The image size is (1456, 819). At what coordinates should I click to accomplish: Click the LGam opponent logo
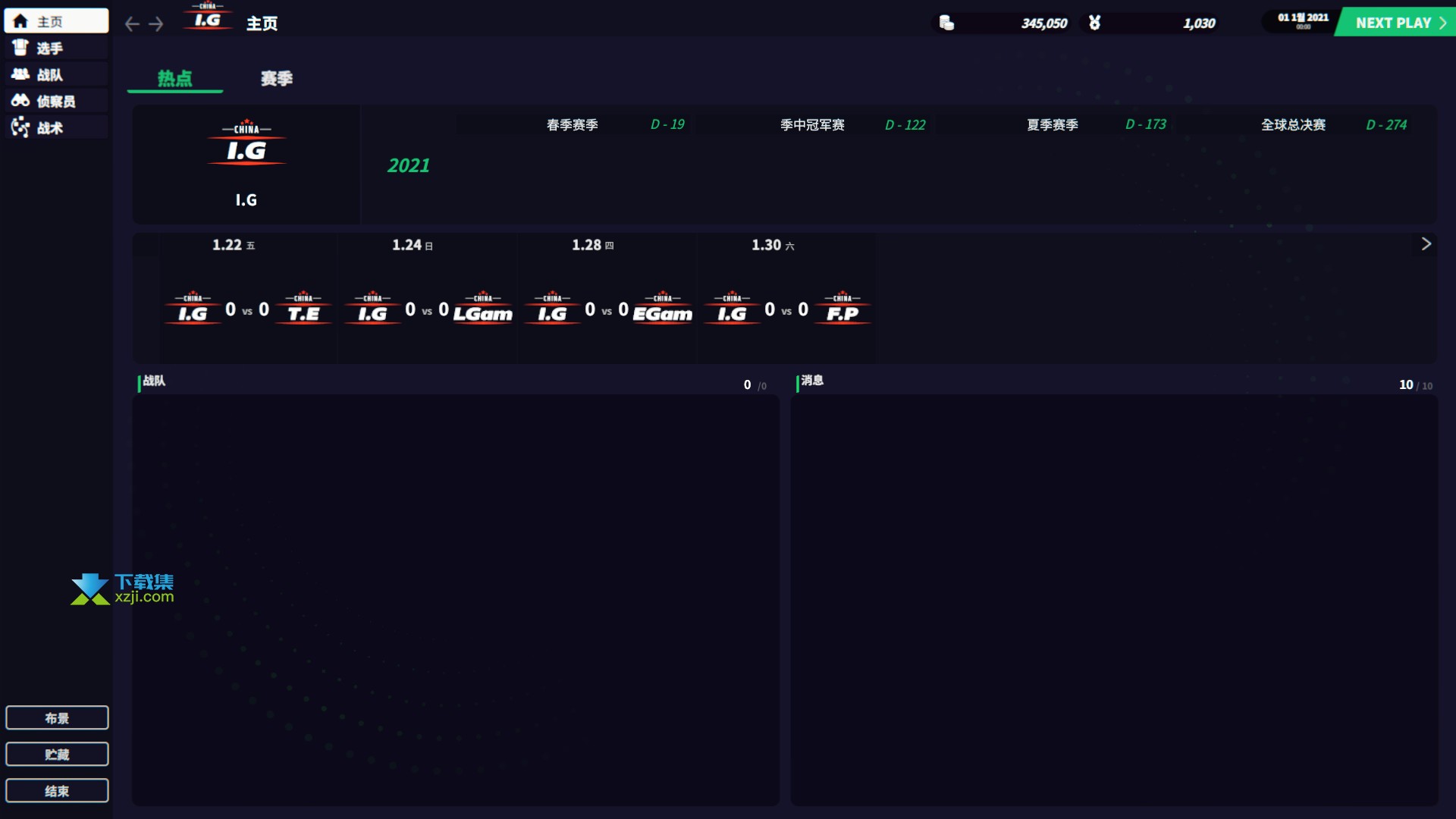483,308
